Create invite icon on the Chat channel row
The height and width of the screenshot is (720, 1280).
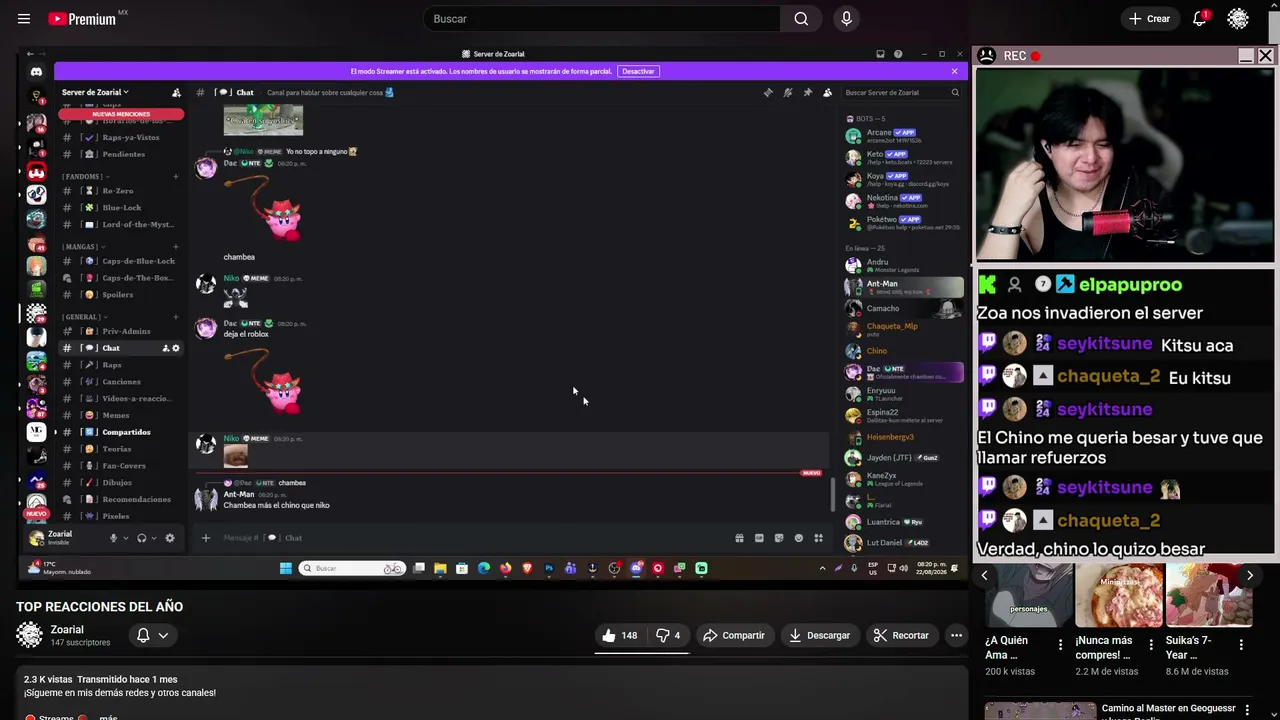pyautogui.click(x=166, y=348)
